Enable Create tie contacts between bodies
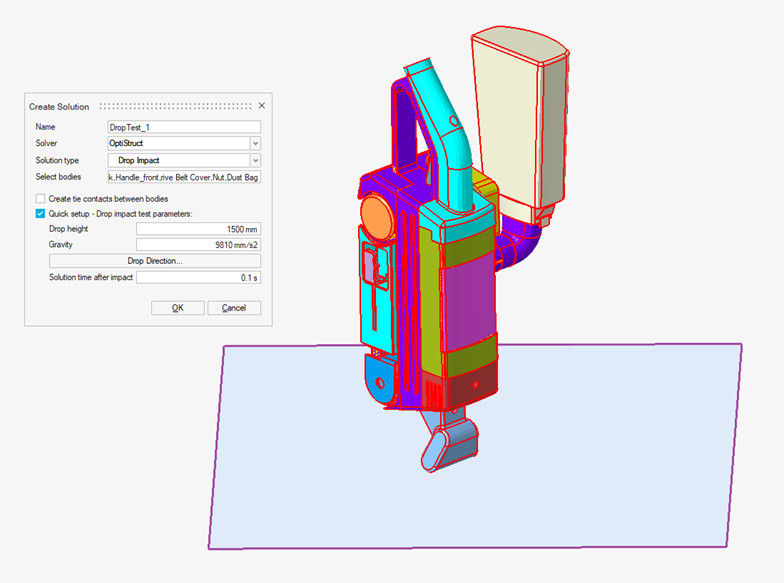The image size is (784, 583). point(40,199)
